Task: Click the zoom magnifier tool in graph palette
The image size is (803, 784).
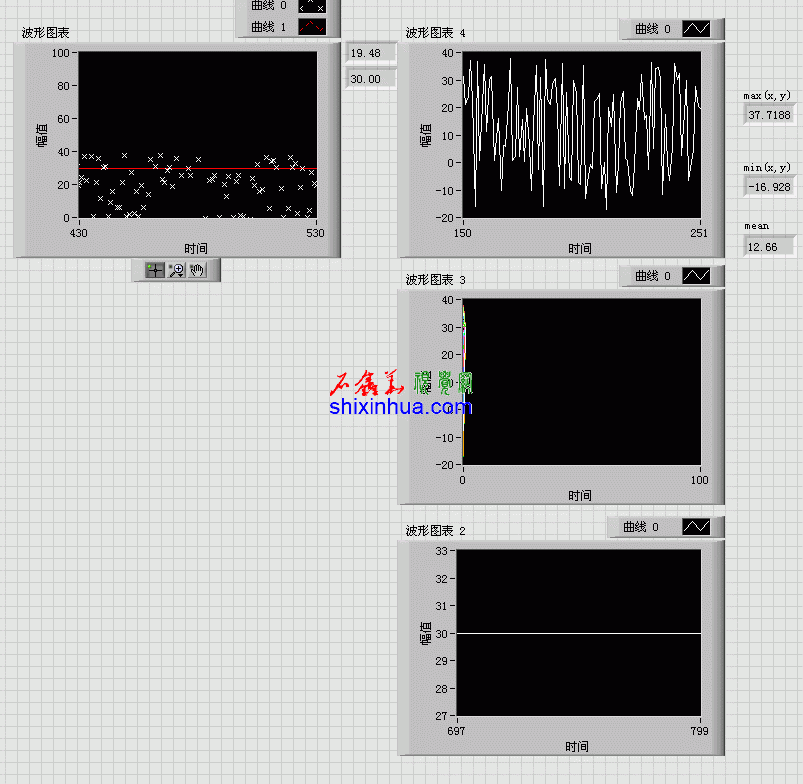Action: (x=176, y=270)
